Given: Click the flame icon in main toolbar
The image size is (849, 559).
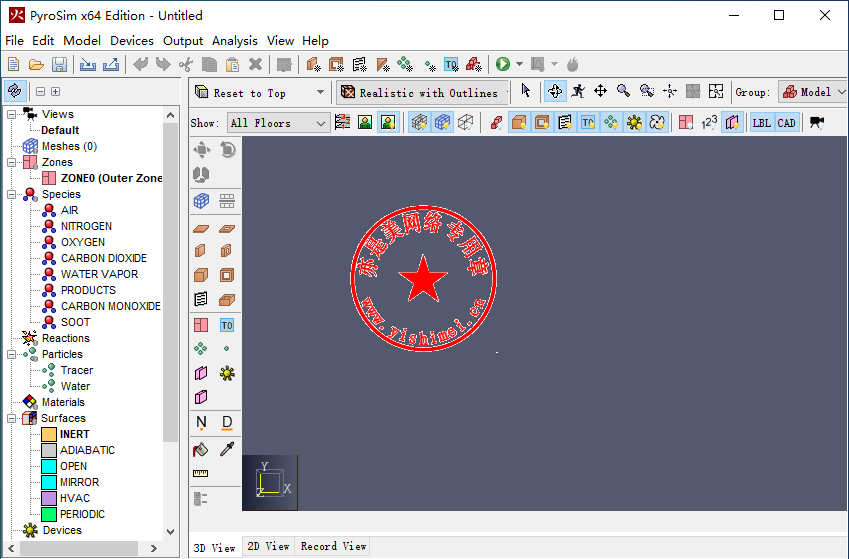Looking at the screenshot, I should tap(572, 64).
